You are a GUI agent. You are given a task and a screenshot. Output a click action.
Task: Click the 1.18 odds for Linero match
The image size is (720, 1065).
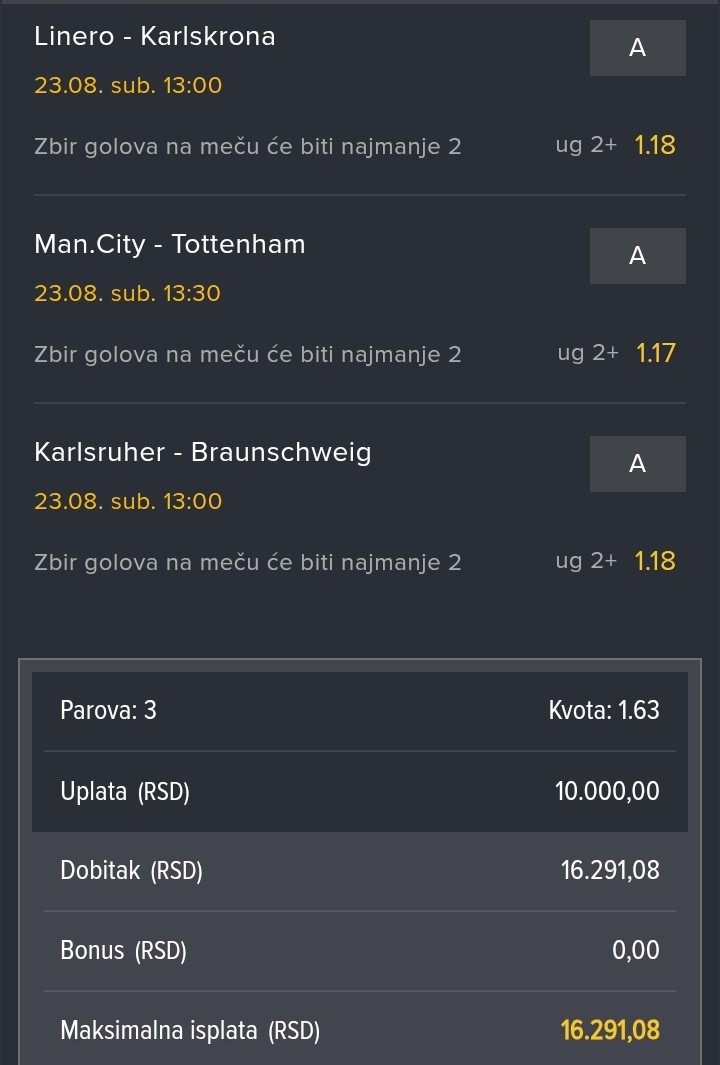655,145
